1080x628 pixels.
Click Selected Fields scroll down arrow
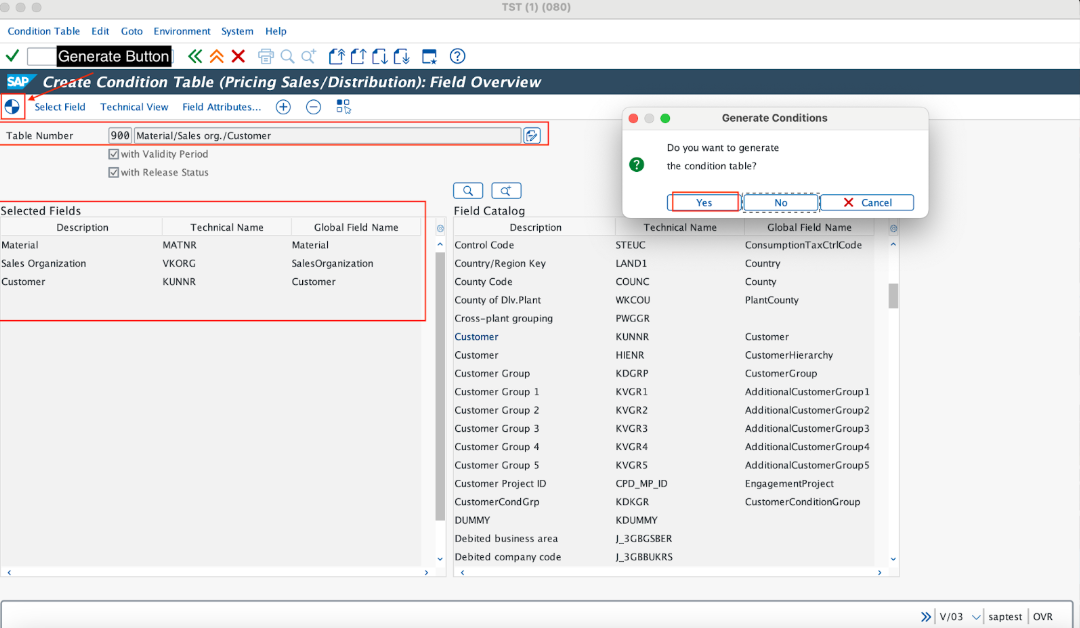[x=440, y=558]
